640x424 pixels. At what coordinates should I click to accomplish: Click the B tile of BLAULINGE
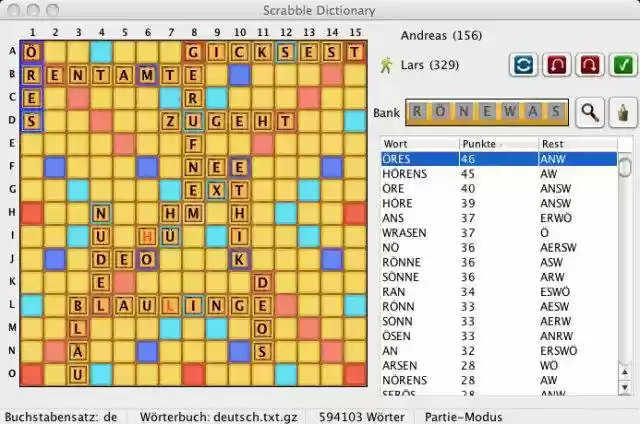coord(78,305)
